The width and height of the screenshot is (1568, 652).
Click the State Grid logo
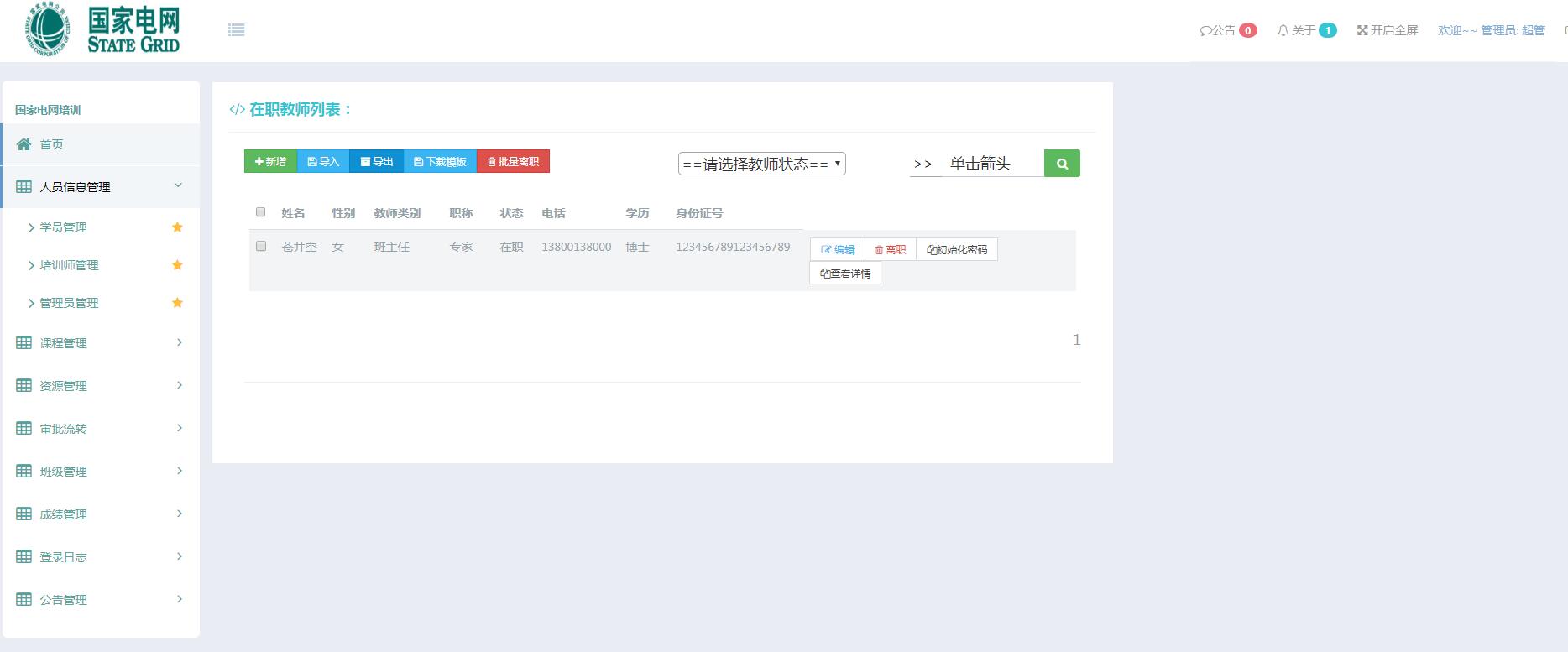click(102, 30)
